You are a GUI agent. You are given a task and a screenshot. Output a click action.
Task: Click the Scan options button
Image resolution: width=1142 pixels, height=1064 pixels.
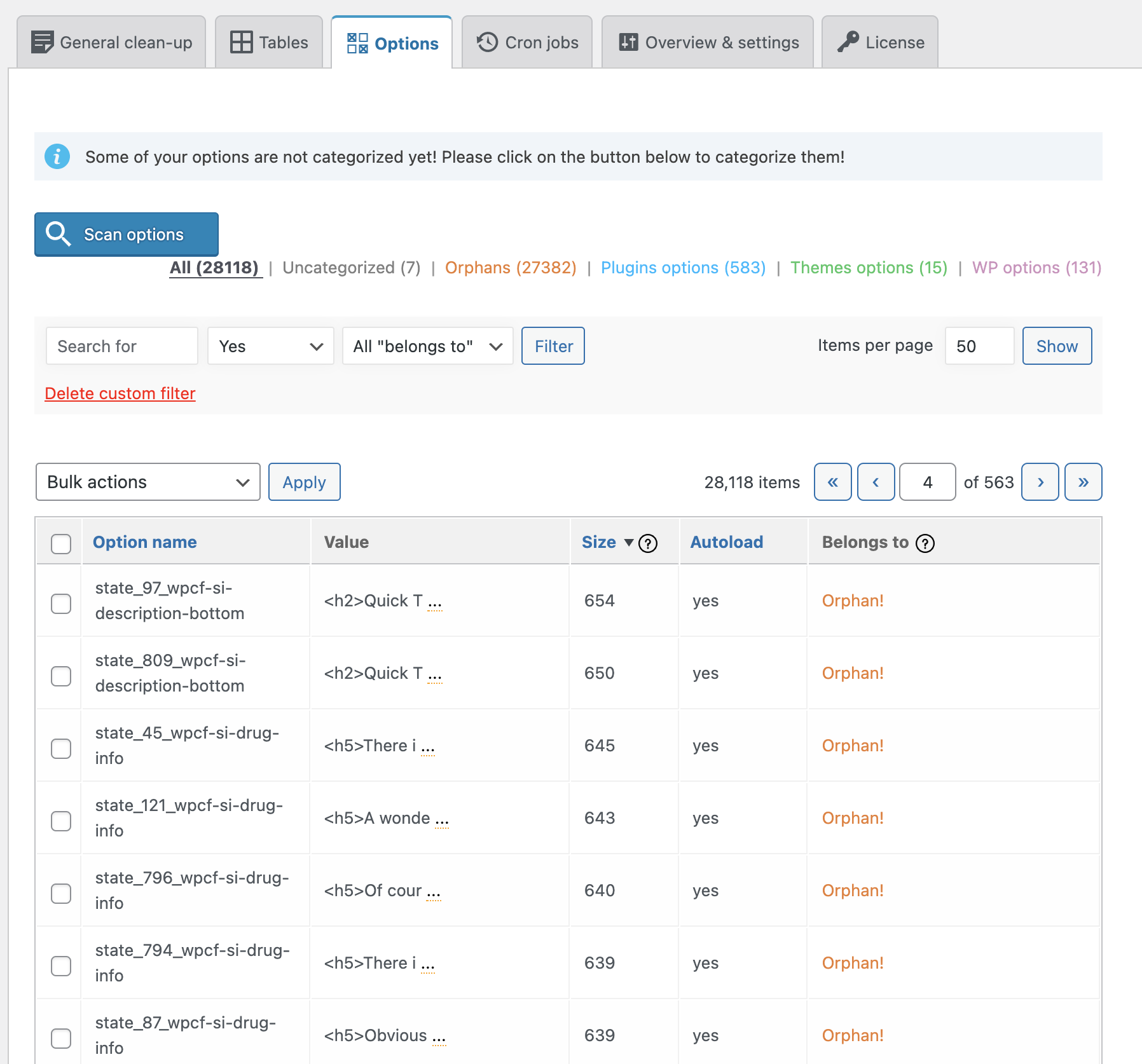click(127, 234)
